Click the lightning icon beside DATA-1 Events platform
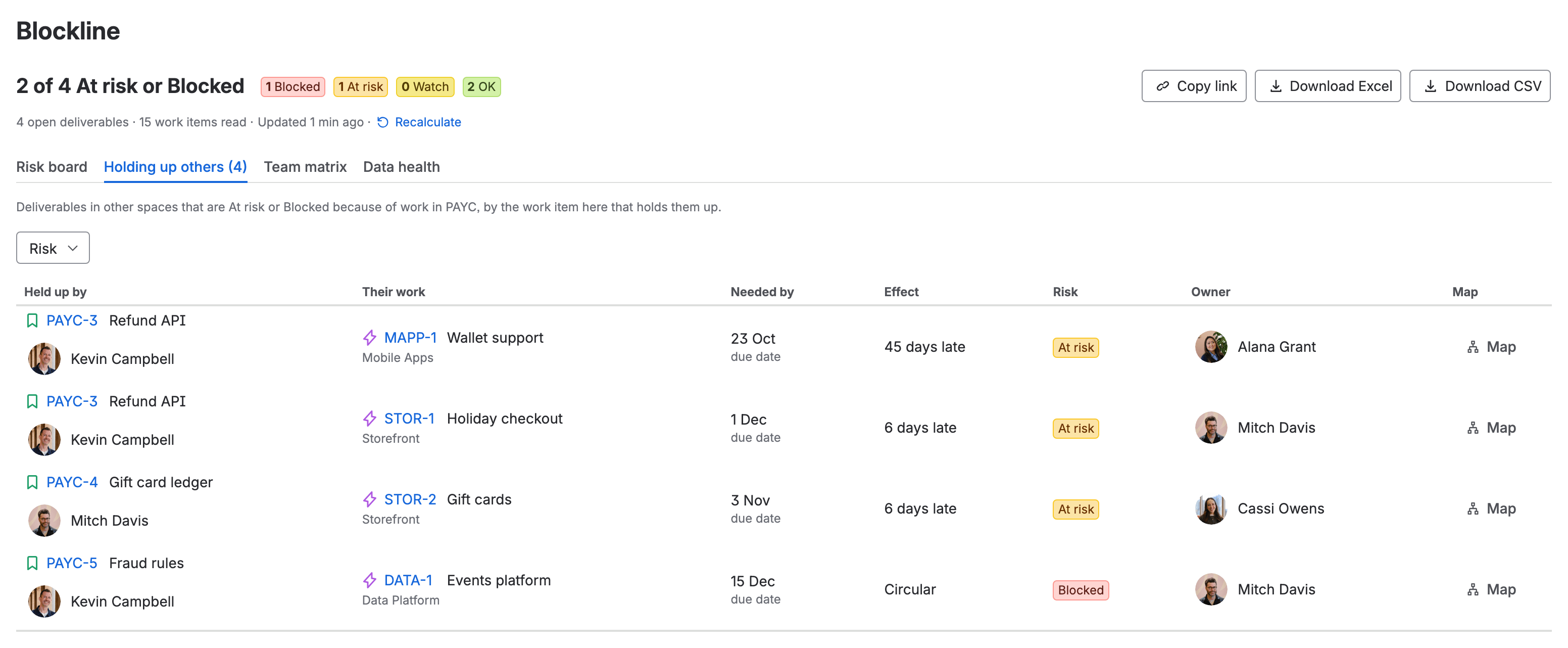1568x648 pixels. click(369, 580)
